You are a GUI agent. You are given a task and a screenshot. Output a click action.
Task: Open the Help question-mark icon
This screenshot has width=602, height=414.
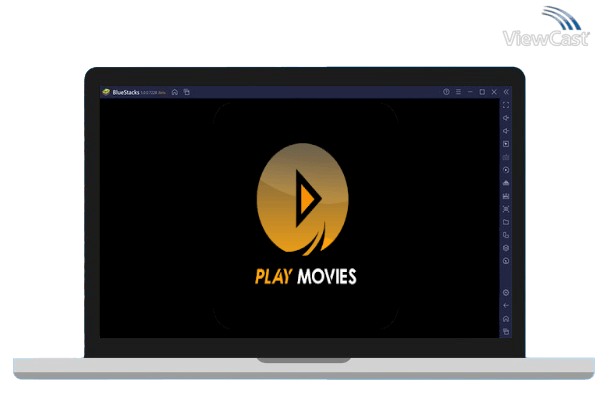(x=446, y=92)
